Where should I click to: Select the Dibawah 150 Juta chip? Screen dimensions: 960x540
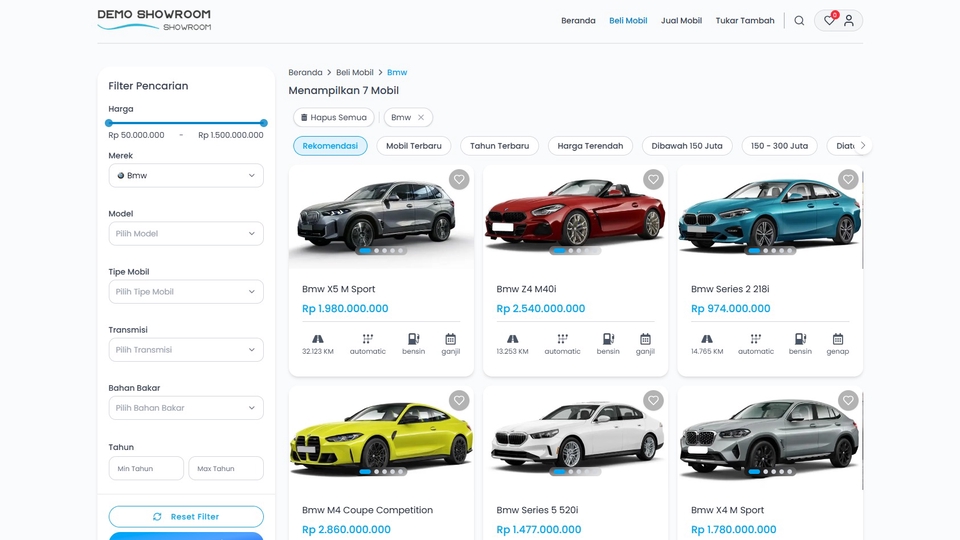[x=687, y=146]
